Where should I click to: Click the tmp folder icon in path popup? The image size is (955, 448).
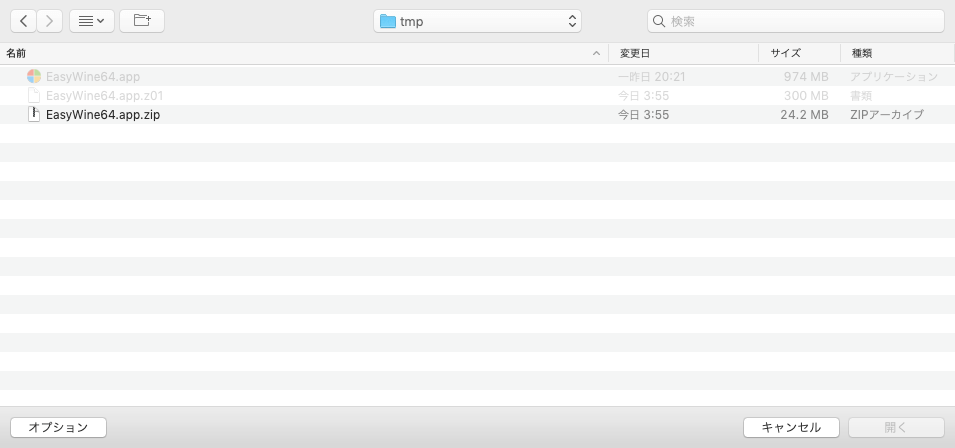tap(387, 21)
